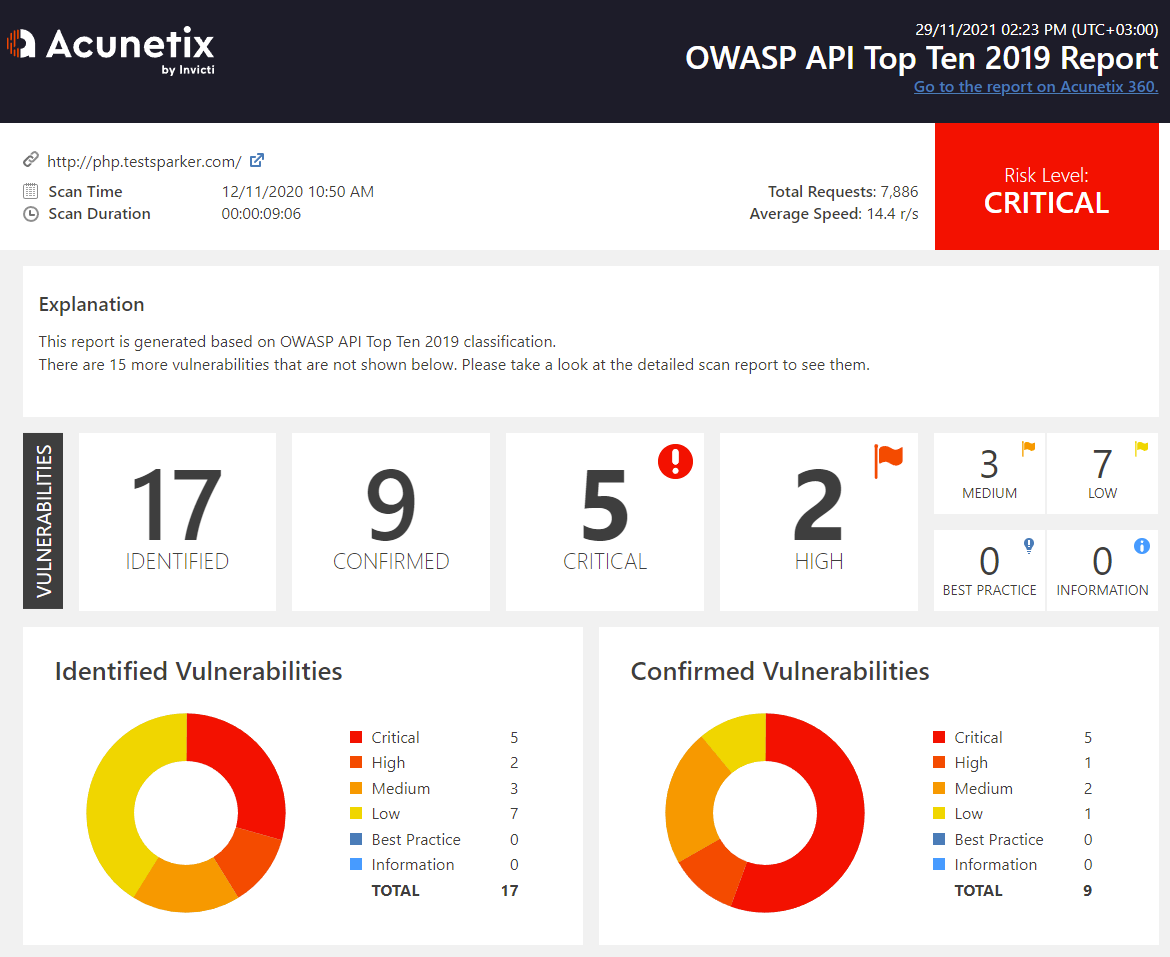
Task: Click Information swatch in Confirmed legend
Action: tap(939, 865)
